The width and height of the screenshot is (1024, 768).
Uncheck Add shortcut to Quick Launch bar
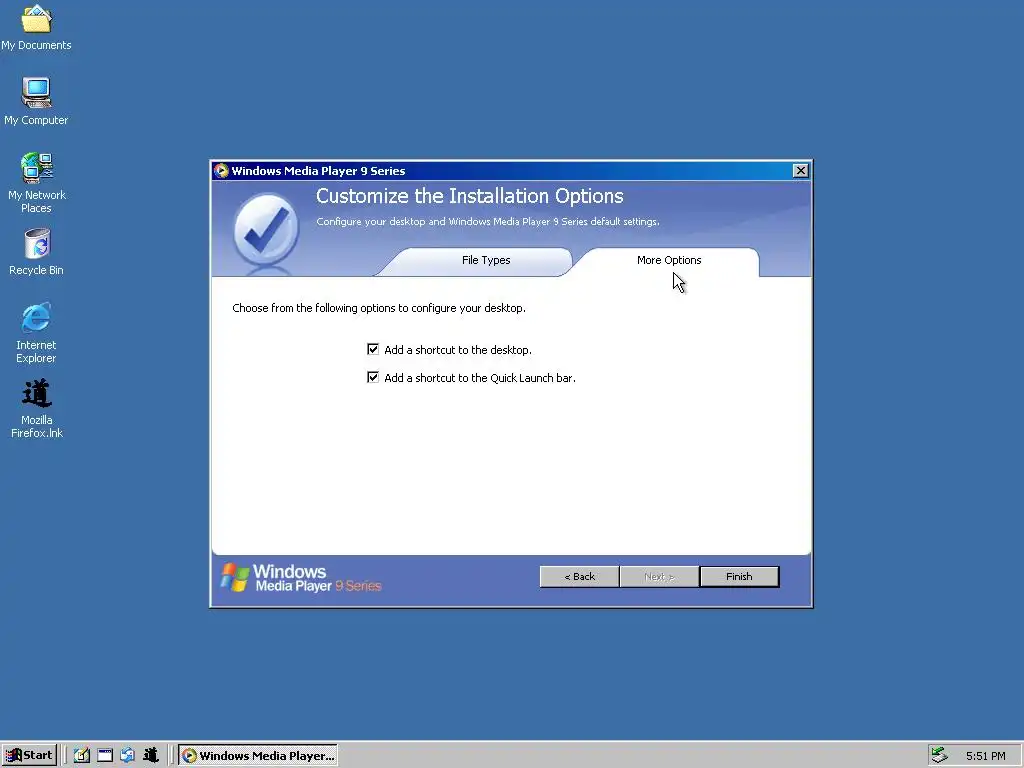(x=373, y=377)
